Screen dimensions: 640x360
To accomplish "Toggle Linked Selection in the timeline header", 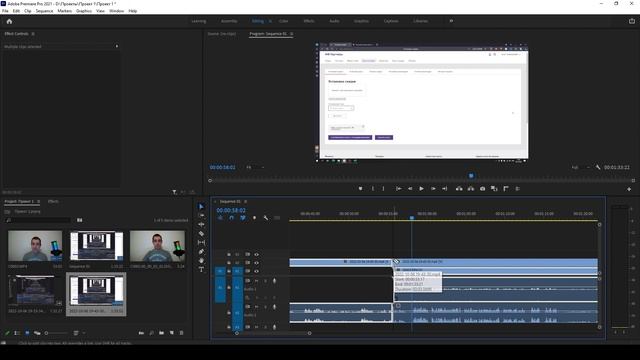I will (x=243, y=218).
